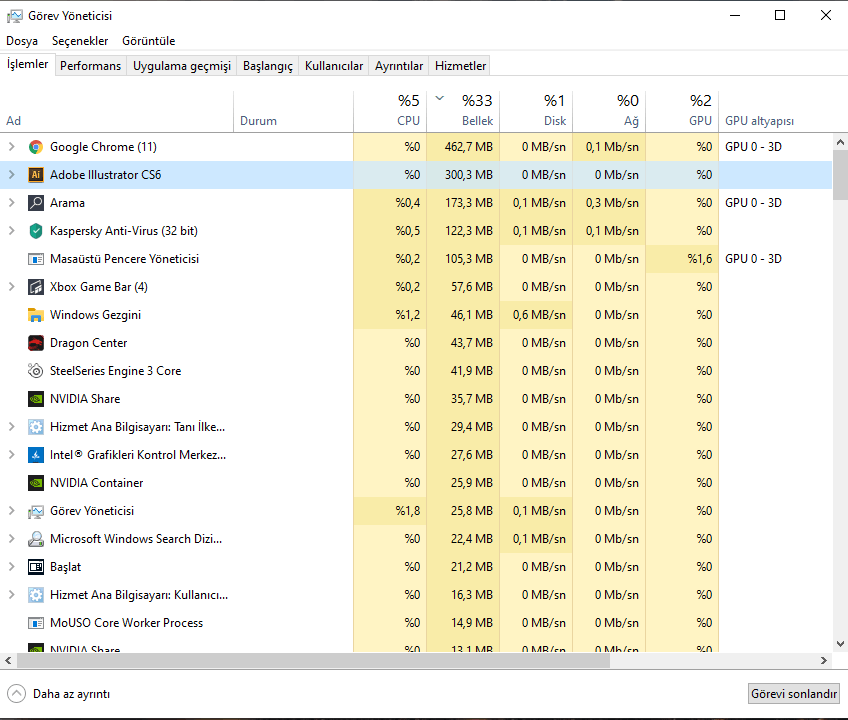
Task: Click the Başlat process icon
Action: coord(36,567)
